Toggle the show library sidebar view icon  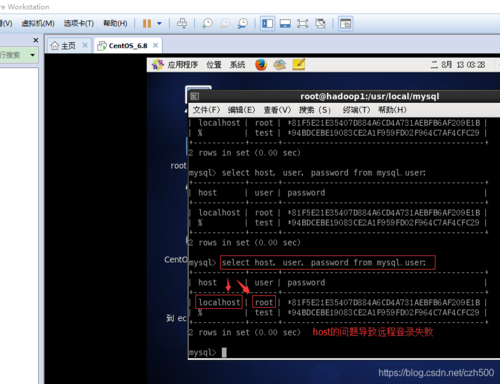[267, 24]
